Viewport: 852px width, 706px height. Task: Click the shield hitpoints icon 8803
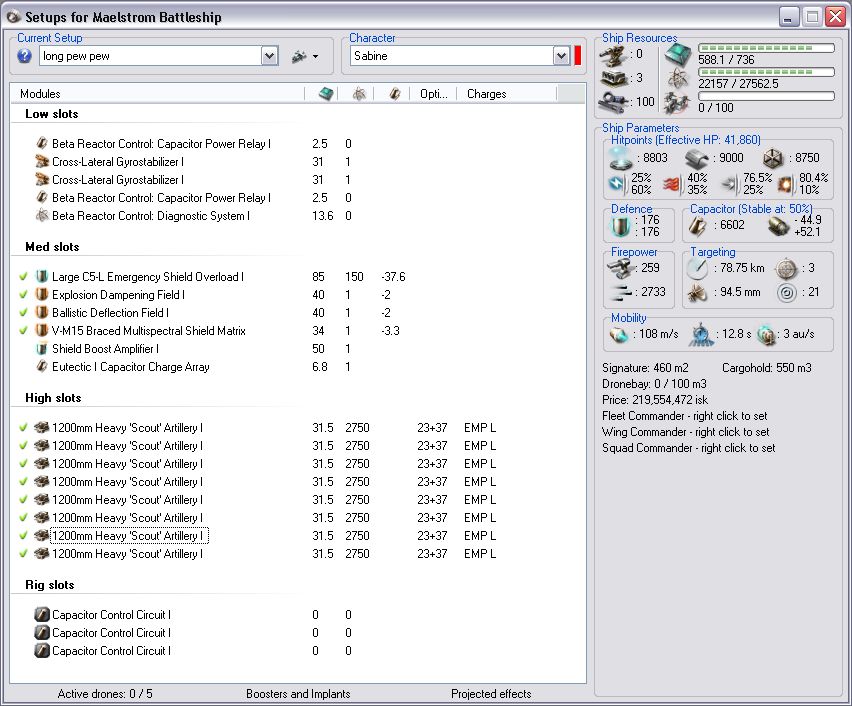pos(620,158)
